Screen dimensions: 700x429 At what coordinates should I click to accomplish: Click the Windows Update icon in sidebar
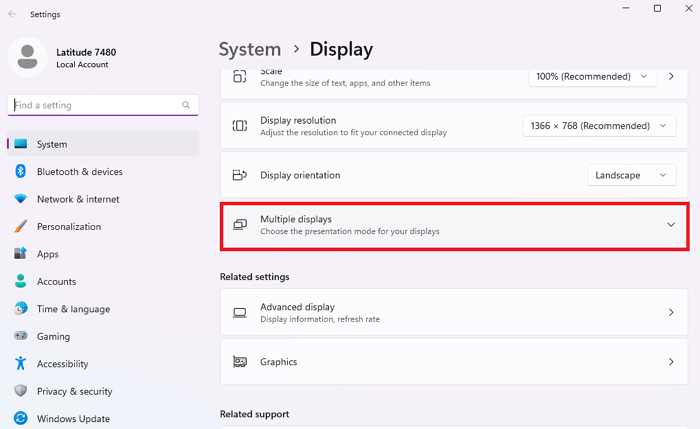(x=20, y=418)
